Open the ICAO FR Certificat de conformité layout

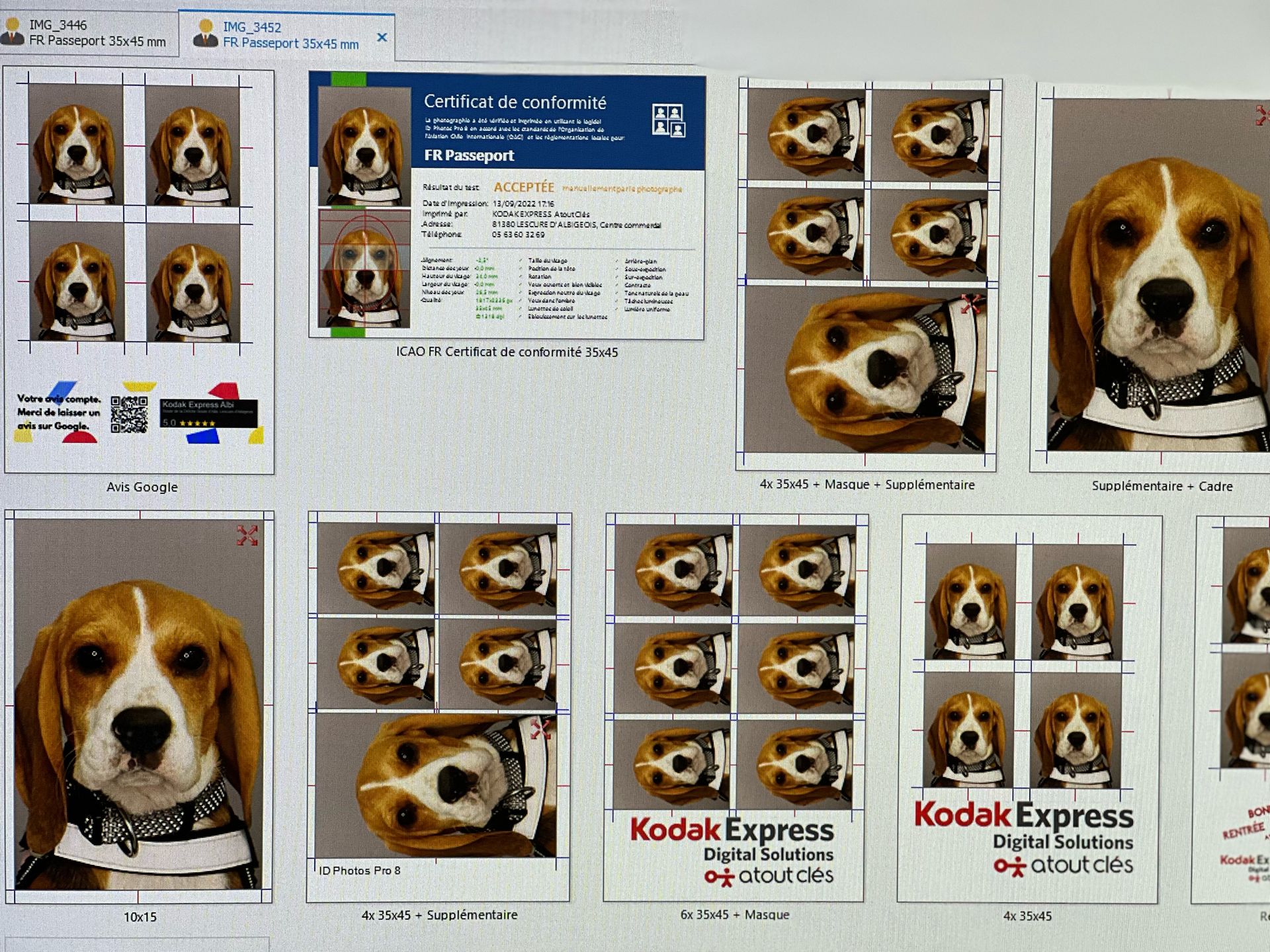tap(507, 206)
